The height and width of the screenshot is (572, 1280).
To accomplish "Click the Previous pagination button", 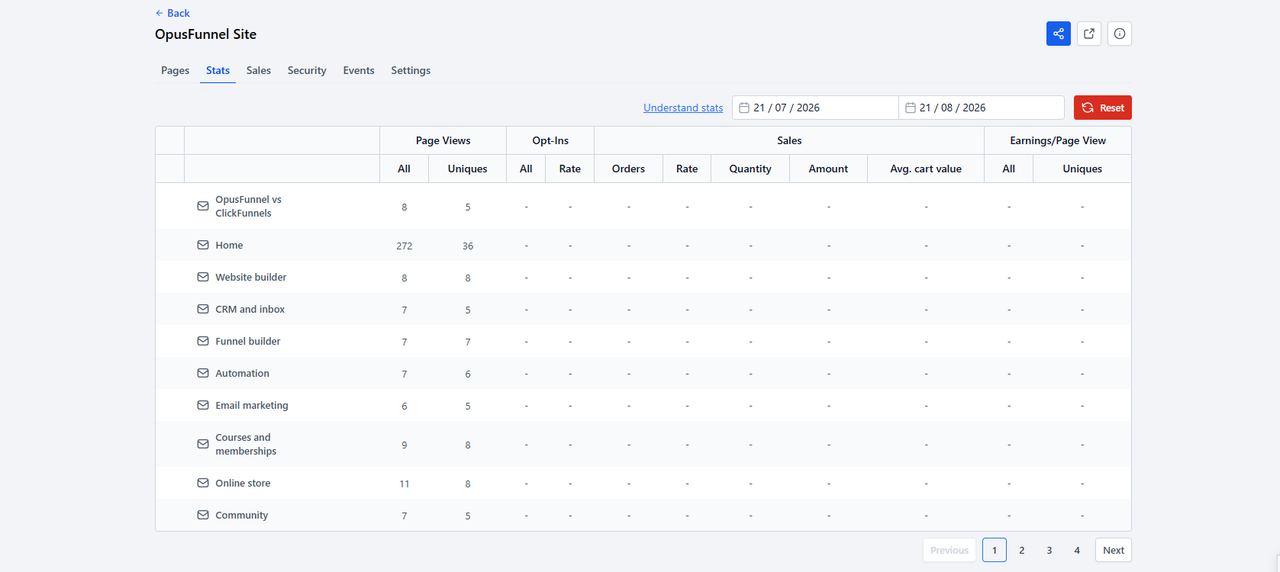I will [x=949, y=550].
